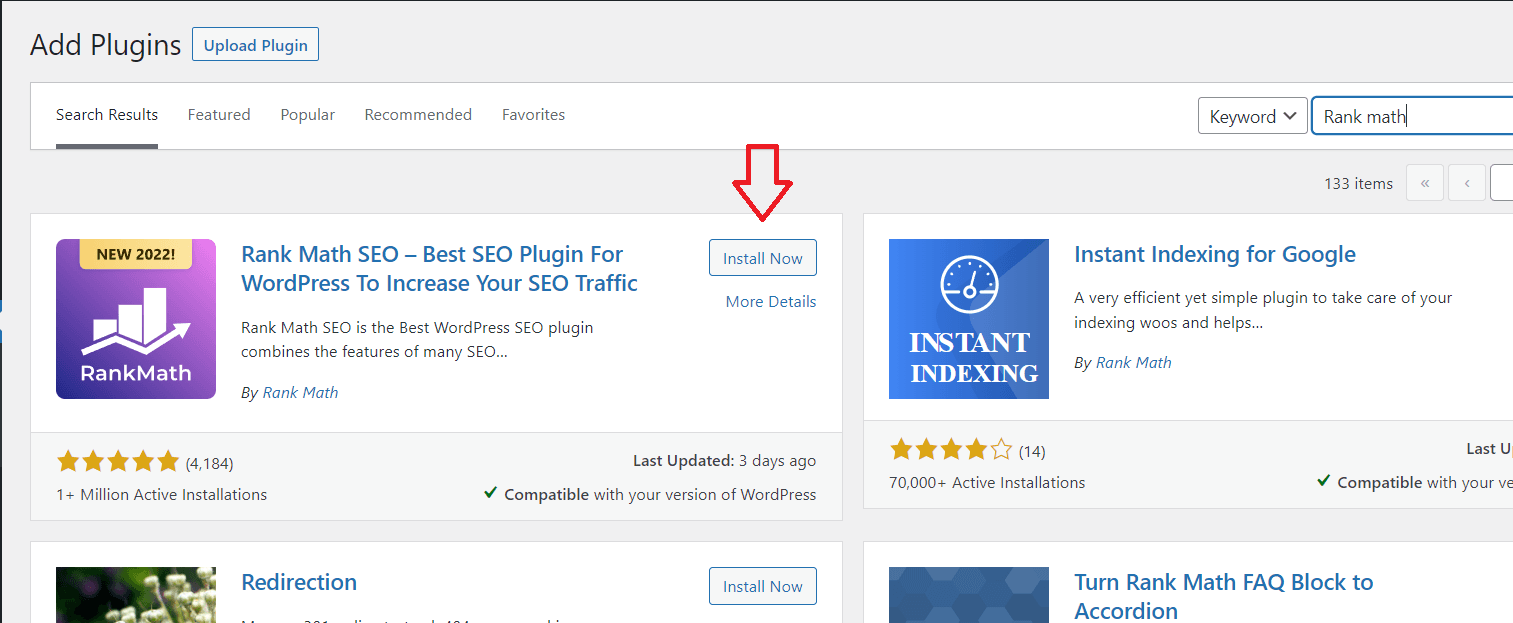Switch to the Recommended tab
1513x623 pixels.
click(x=418, y=115)
